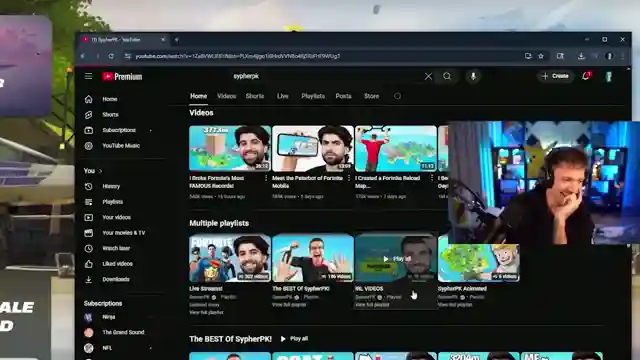The image size is (640, 360).
Task: Open Your movies & TV
Action: point(124,233)
